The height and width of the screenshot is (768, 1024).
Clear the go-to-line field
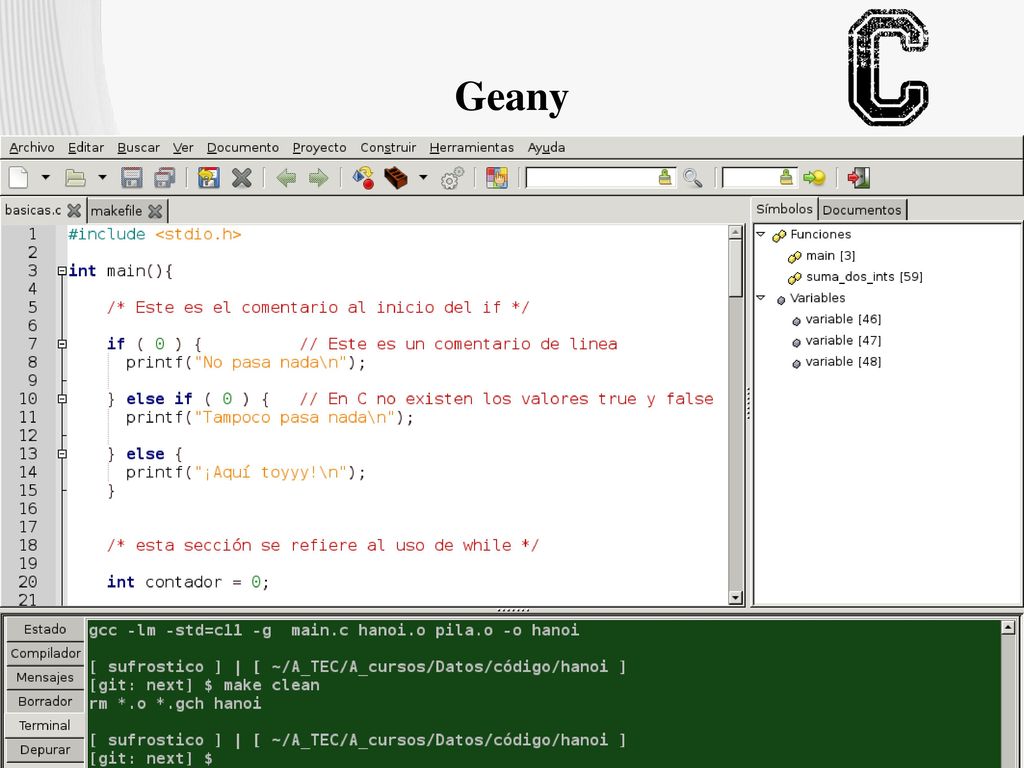point(786,177)
